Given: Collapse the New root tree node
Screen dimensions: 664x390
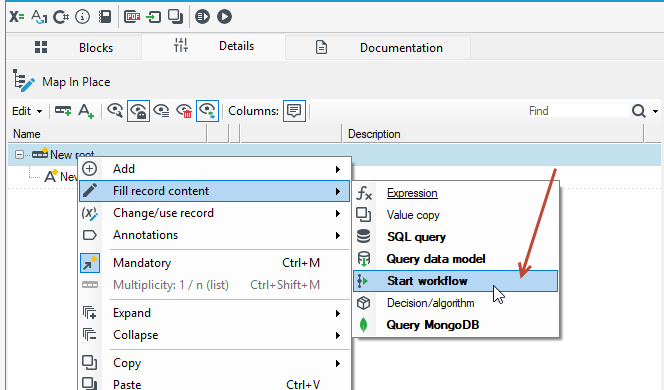Looking at the screenshot, I should pos(19,155).
